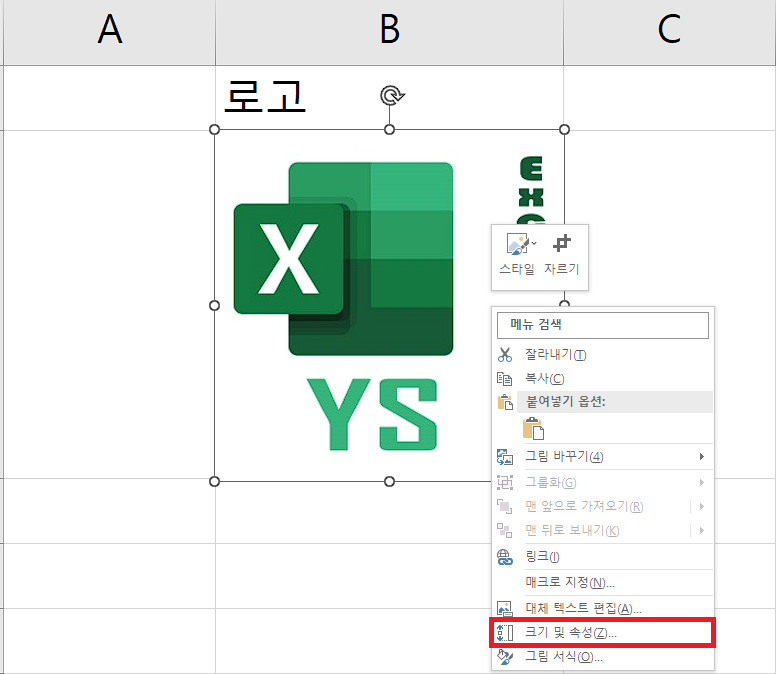776x674 pixels.
Task: Click the send-to-back icon beside 맨 뒤로 보내기
Action: pyautogui.click(x=505, y=530)
